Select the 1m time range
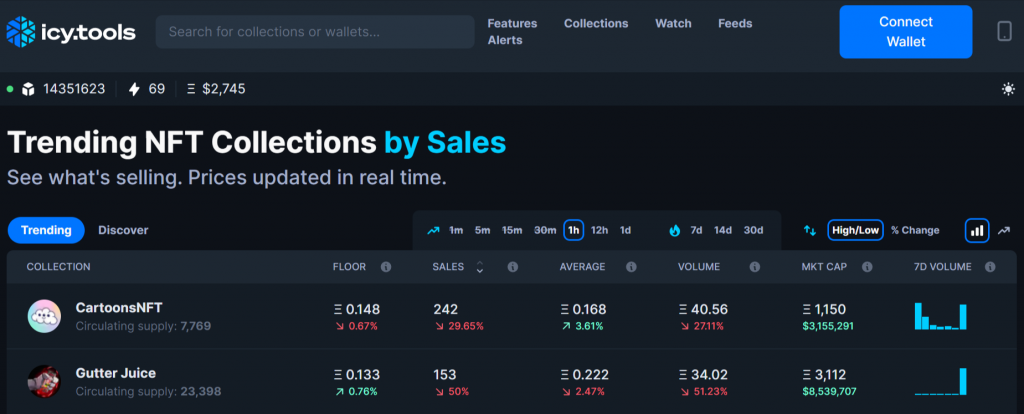Image resolution: width=1024 pixels, height=414 pixels. (456, 231)
